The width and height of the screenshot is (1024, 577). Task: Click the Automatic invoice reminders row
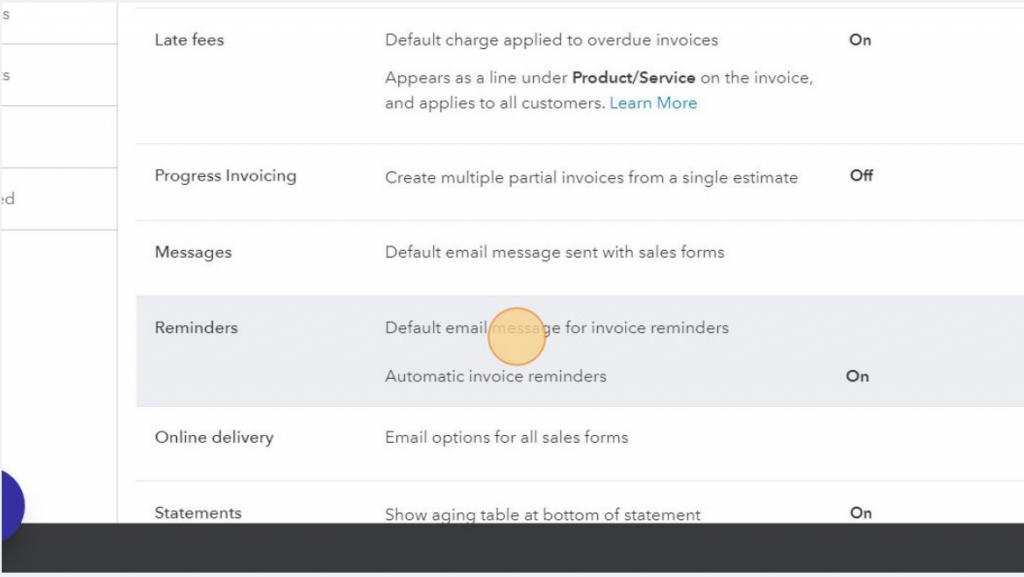496,376
